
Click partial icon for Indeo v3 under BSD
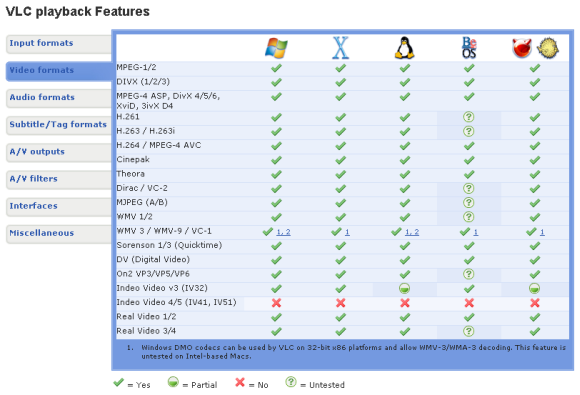point(535,288)
